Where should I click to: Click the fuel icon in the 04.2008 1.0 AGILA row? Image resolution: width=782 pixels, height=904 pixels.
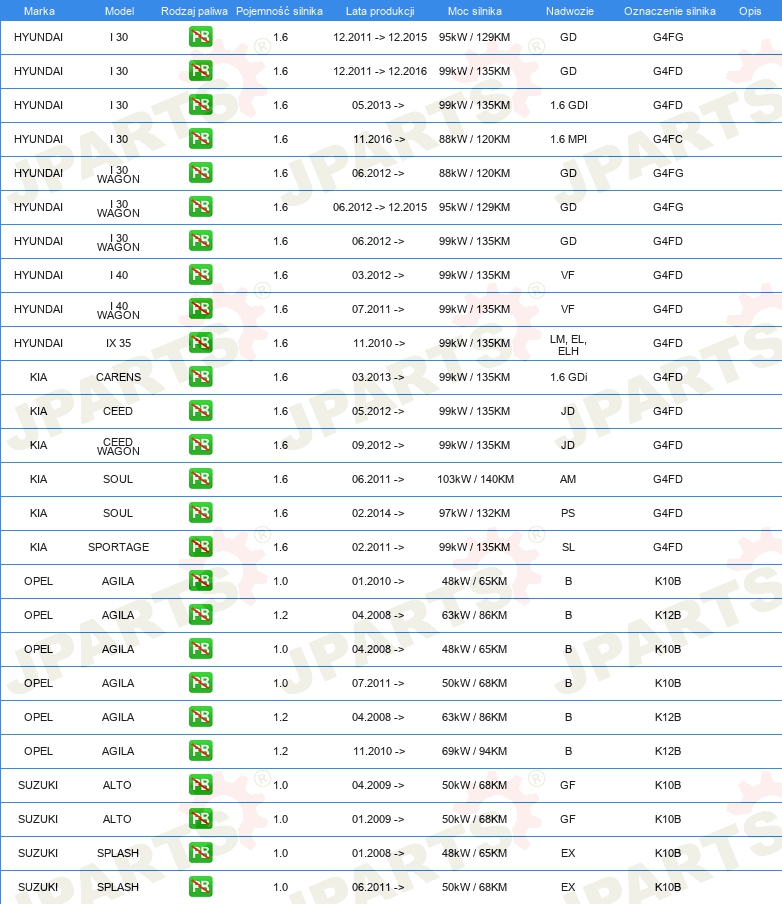(200, 649)
